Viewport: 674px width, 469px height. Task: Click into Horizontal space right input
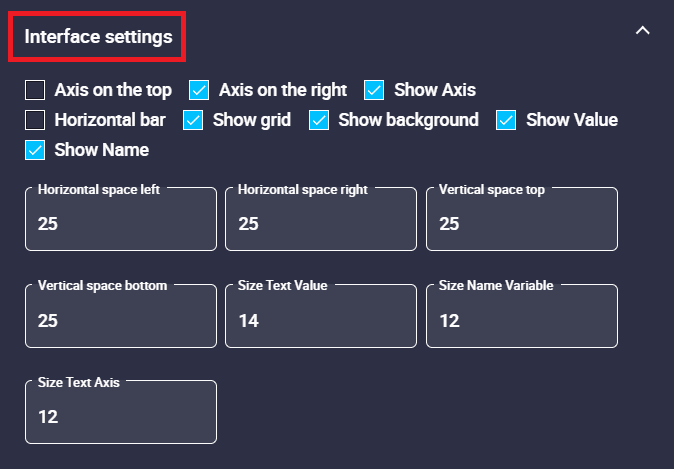(321, 223)
